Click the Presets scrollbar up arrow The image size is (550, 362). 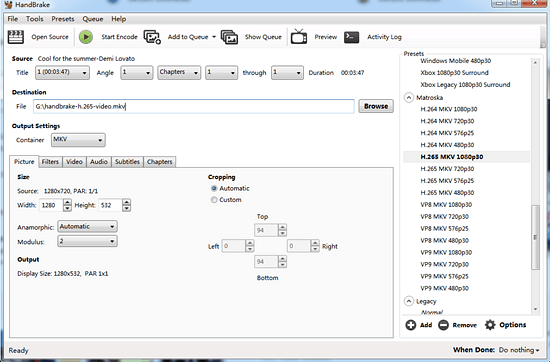pos(535,62)
